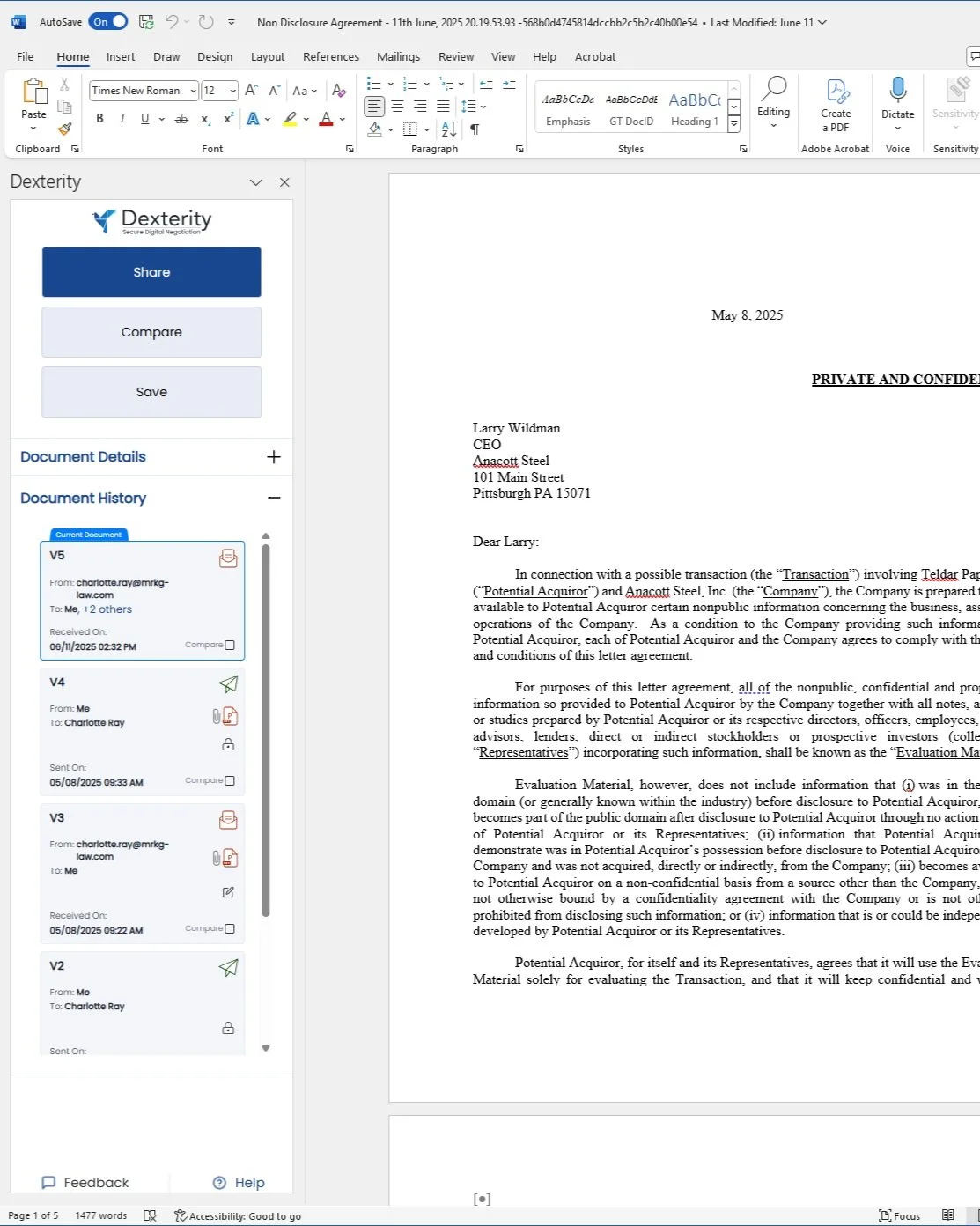Select the Heading 1 style thumbnail

click(695, 109)
